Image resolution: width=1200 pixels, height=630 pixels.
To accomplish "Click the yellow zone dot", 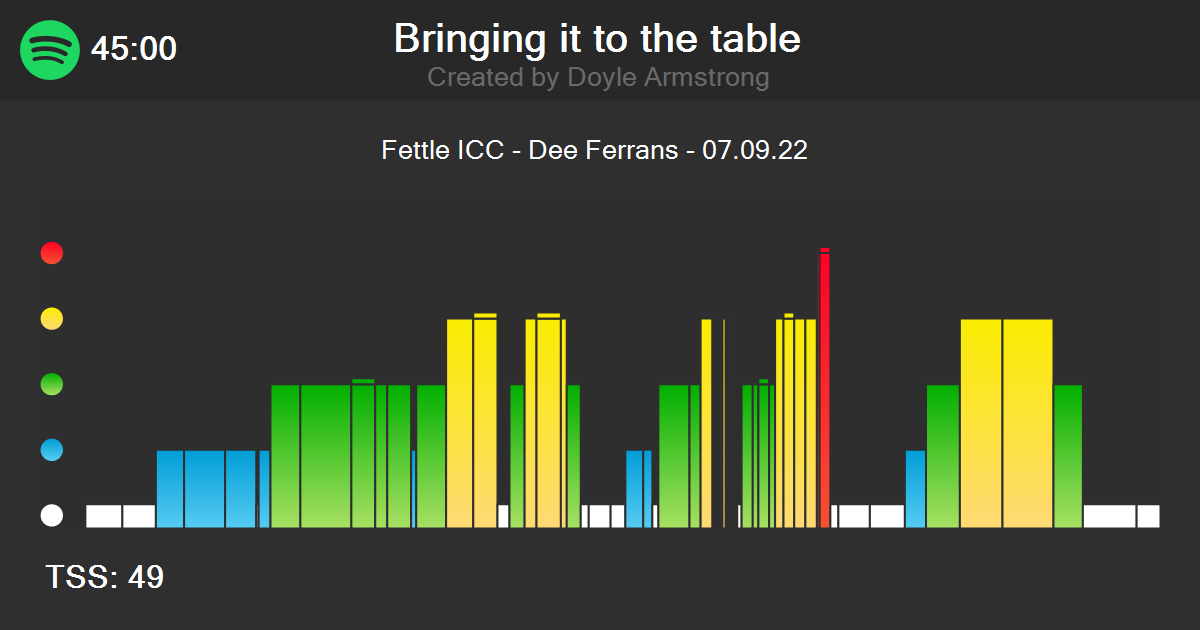I will (52, 320).
